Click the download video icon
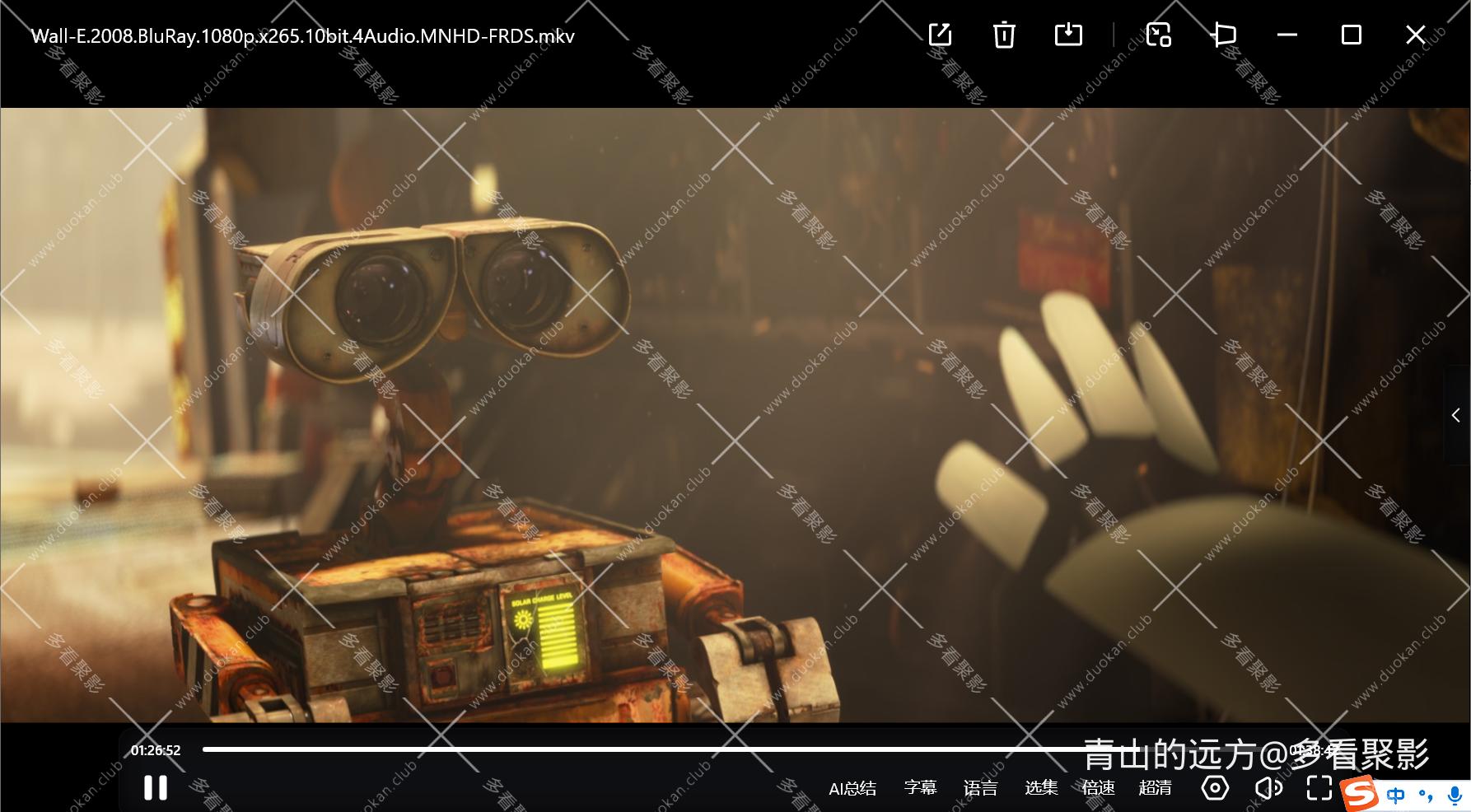The image size is (1471, 812). 1068,35
